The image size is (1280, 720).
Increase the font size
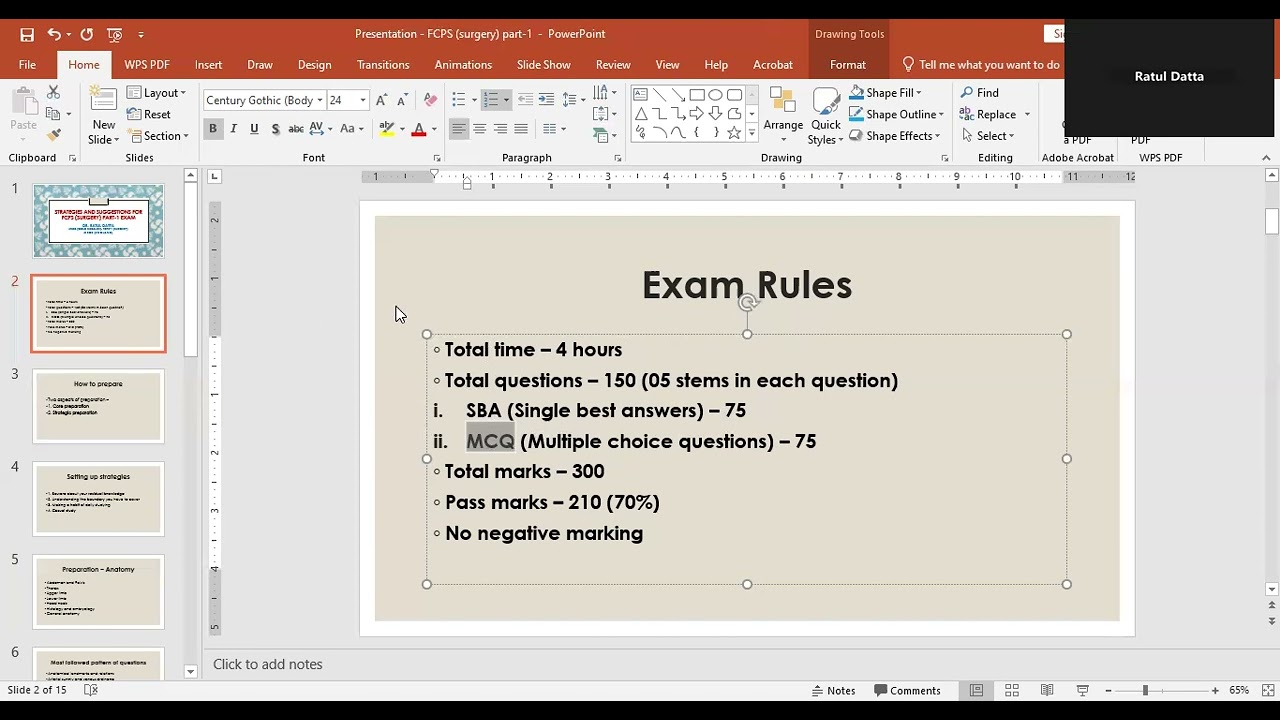pyautogui.click(x=381, y=100)
